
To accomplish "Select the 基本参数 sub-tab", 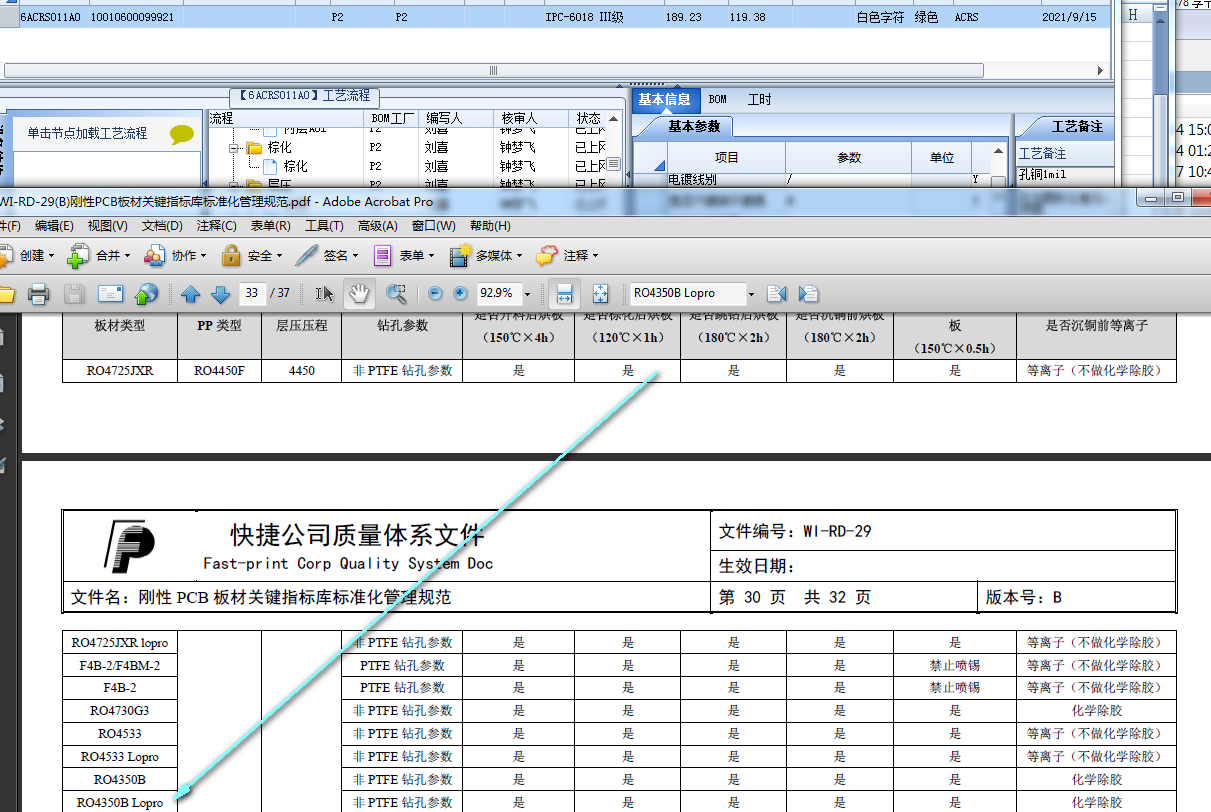I will pyautogui.click(x=693, y=127).
